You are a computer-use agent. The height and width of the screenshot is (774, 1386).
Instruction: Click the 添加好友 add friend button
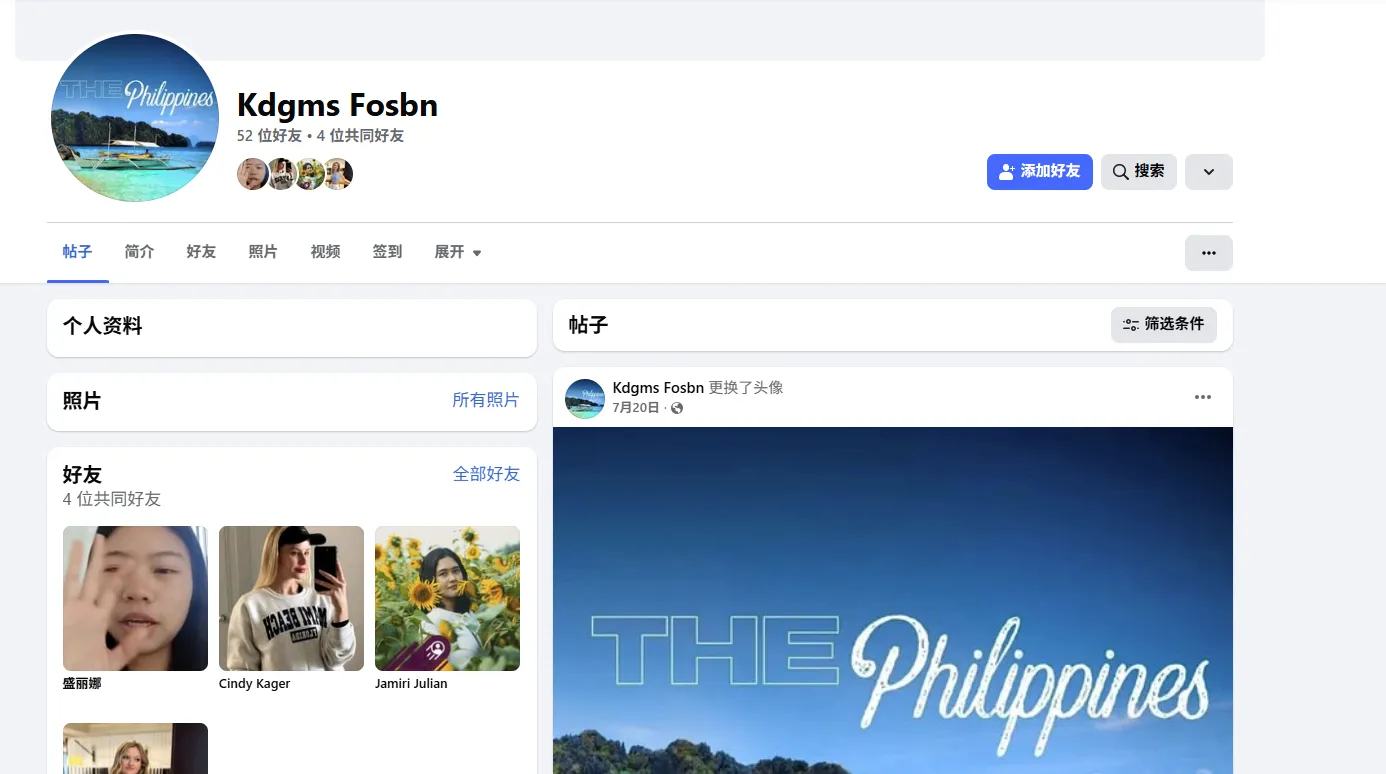pos(1039,172)
